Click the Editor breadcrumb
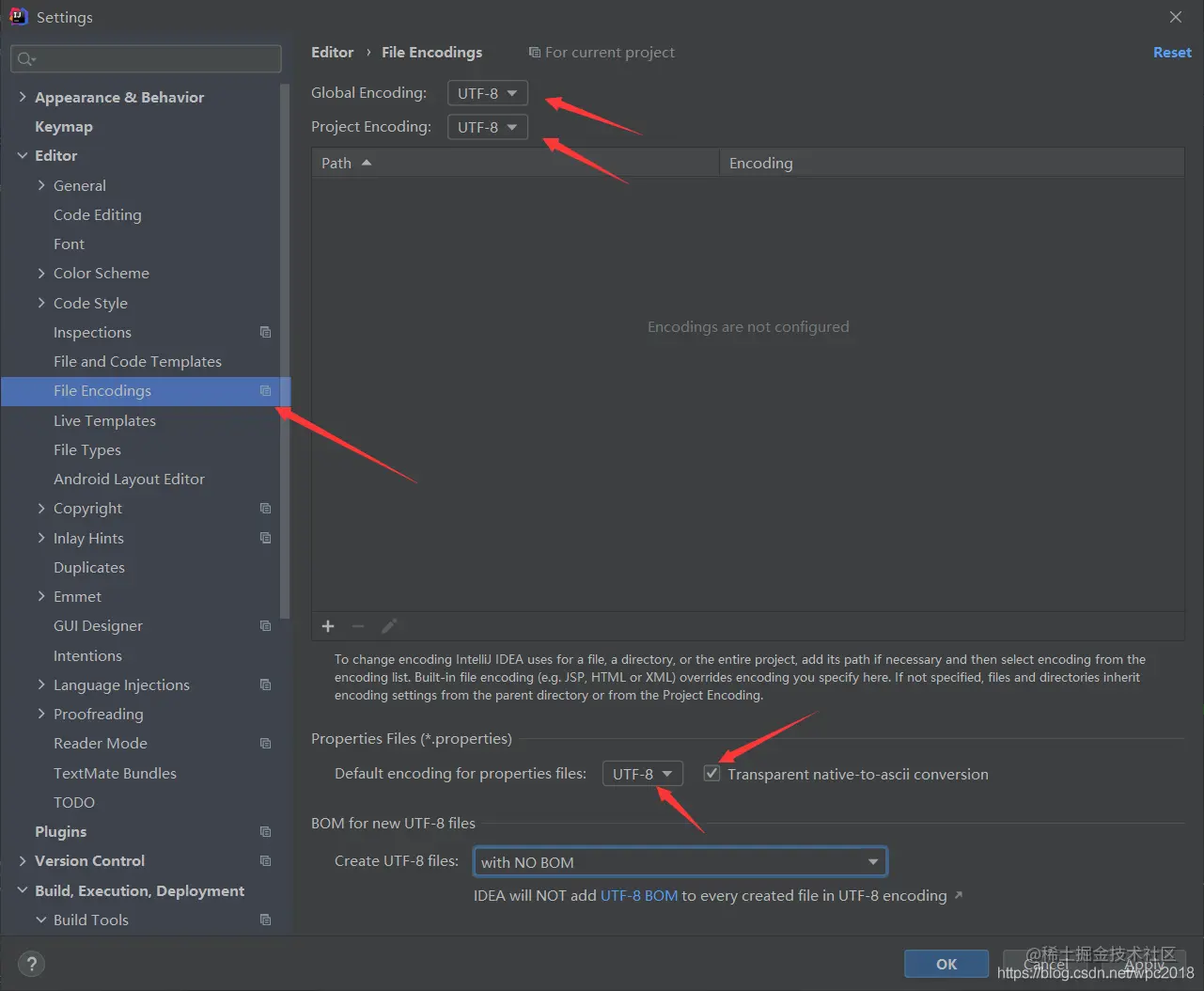 tap(333, 53)
